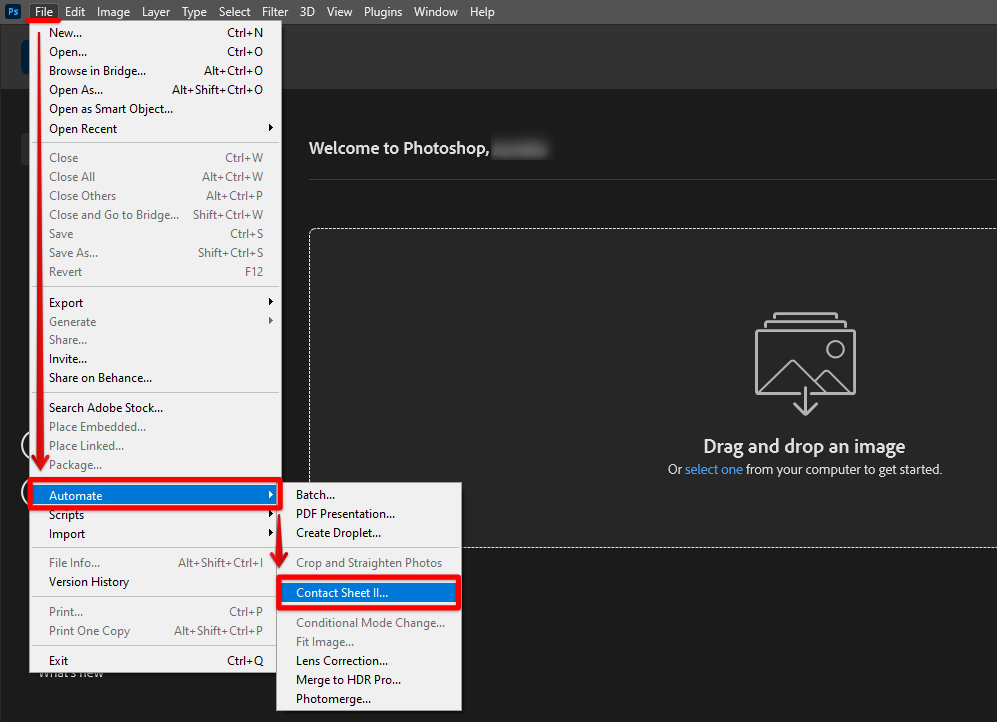This screenshot has height=722, width=997.
Task: Click Crop and Straighten Photos entry
Action: (x=369, y=563)
